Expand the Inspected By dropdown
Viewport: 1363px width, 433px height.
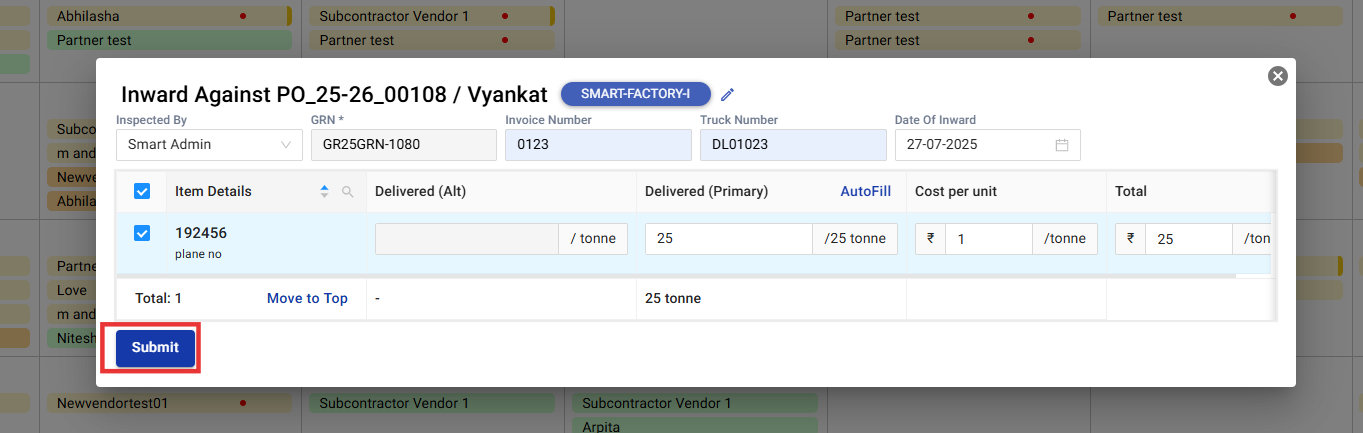coord(209,144)
